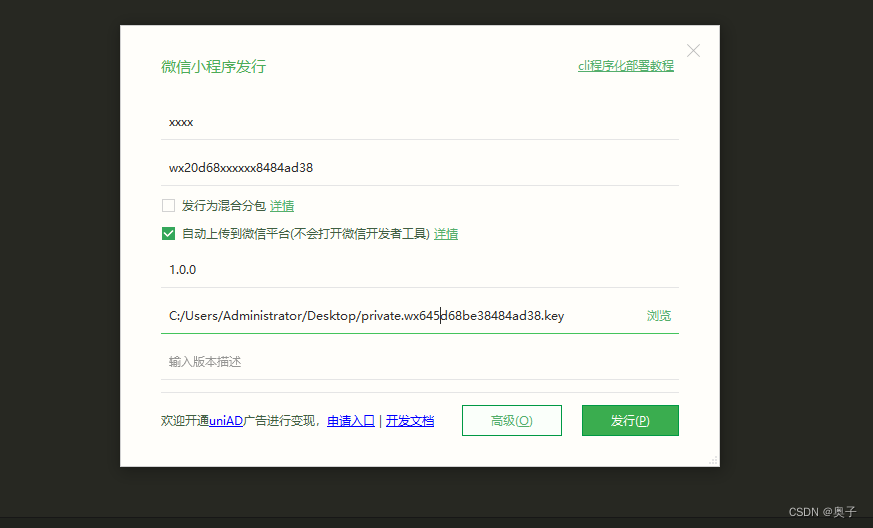This screenshot has height=528, width=873.
Task: Click the dialog resize grip in the bottom corner
Action: (x=713, y=461)
